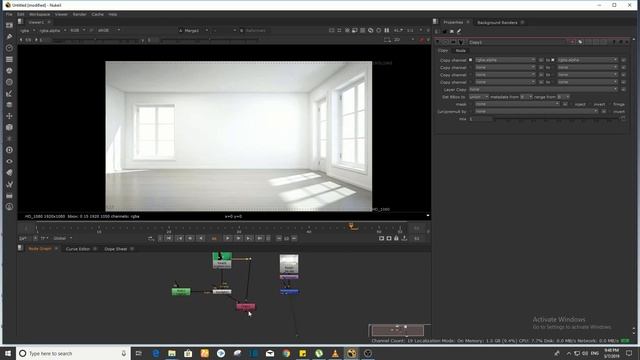Open the MetaData nodes menu in left toolbar

[9, 173]
